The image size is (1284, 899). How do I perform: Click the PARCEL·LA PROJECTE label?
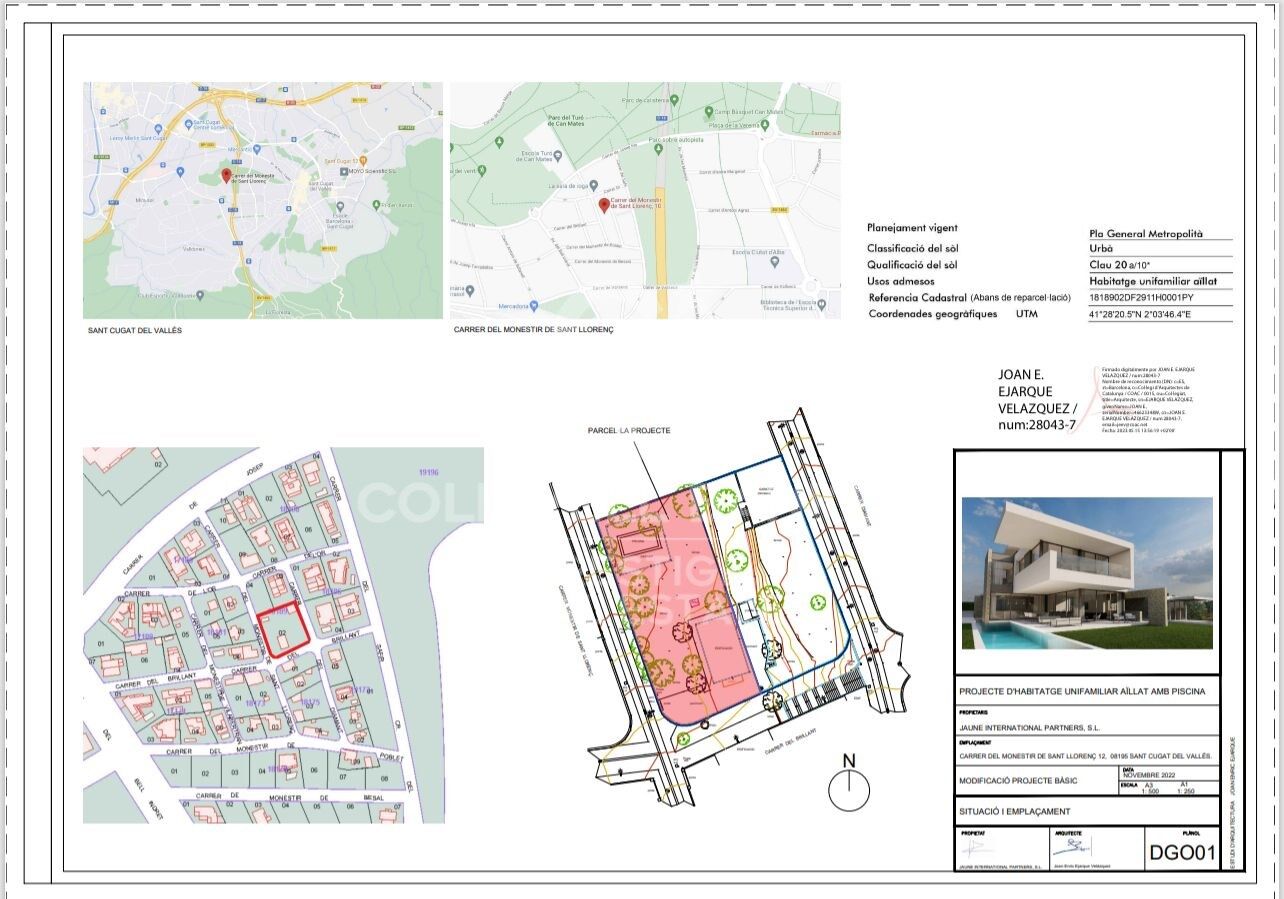[629, 431]
